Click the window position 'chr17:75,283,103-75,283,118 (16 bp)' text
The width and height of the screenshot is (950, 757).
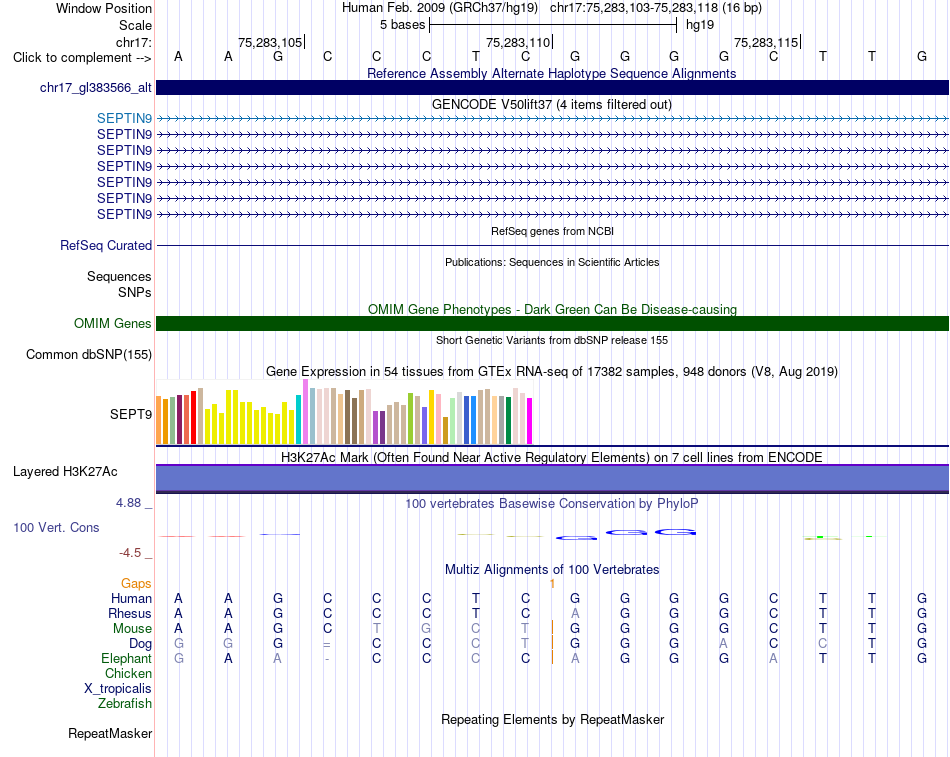pos(656,8)
